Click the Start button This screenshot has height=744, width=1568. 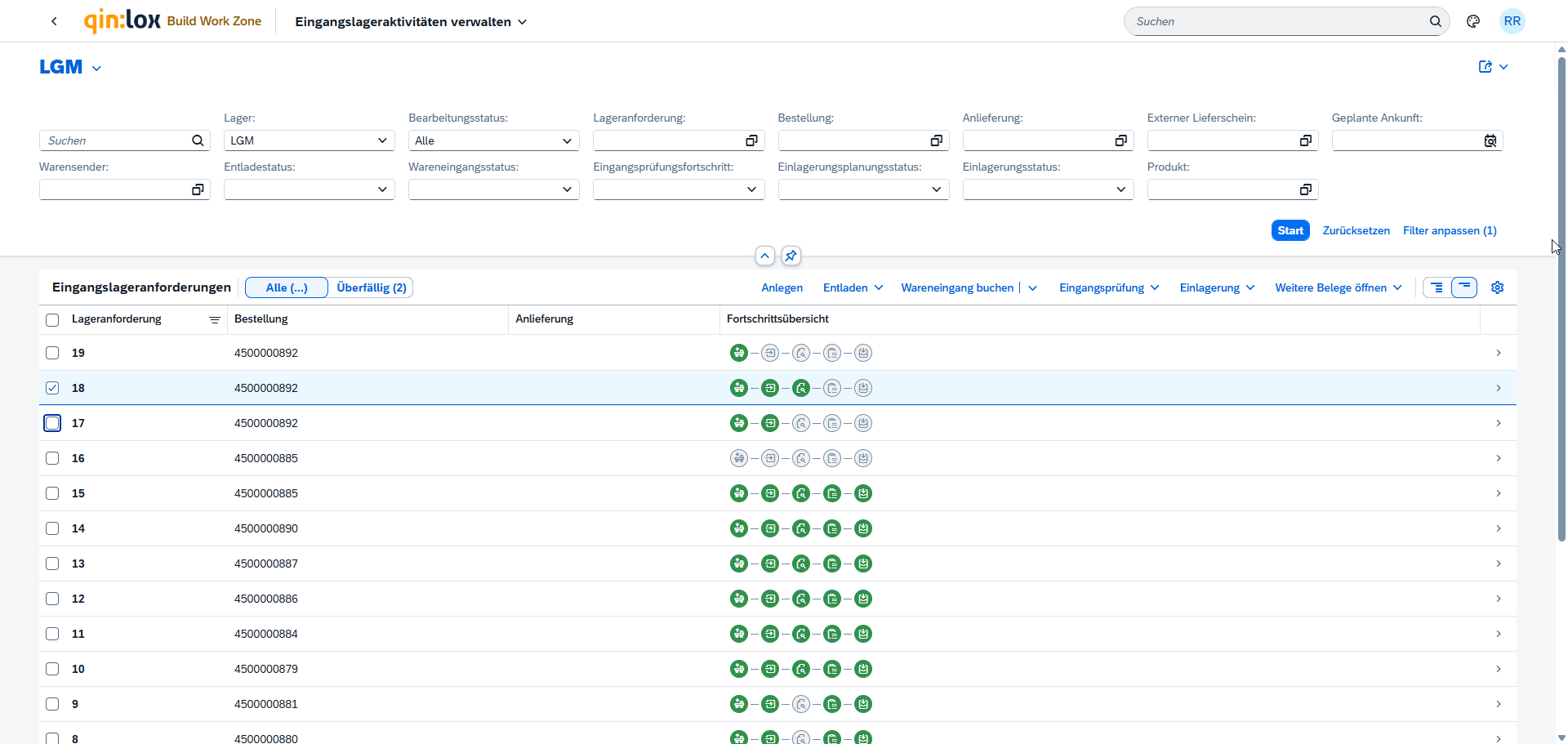(x=1290, y=230)
